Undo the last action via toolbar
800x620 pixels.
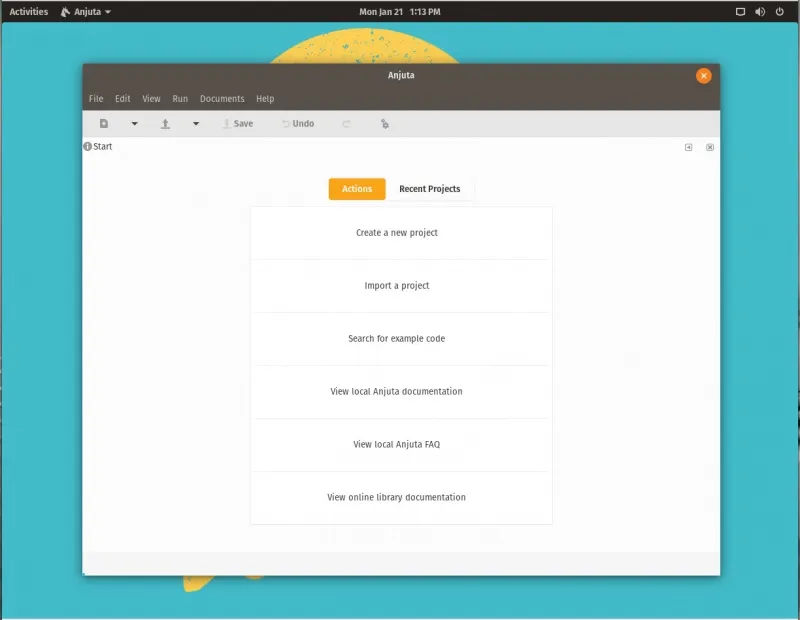coord(296,123)
